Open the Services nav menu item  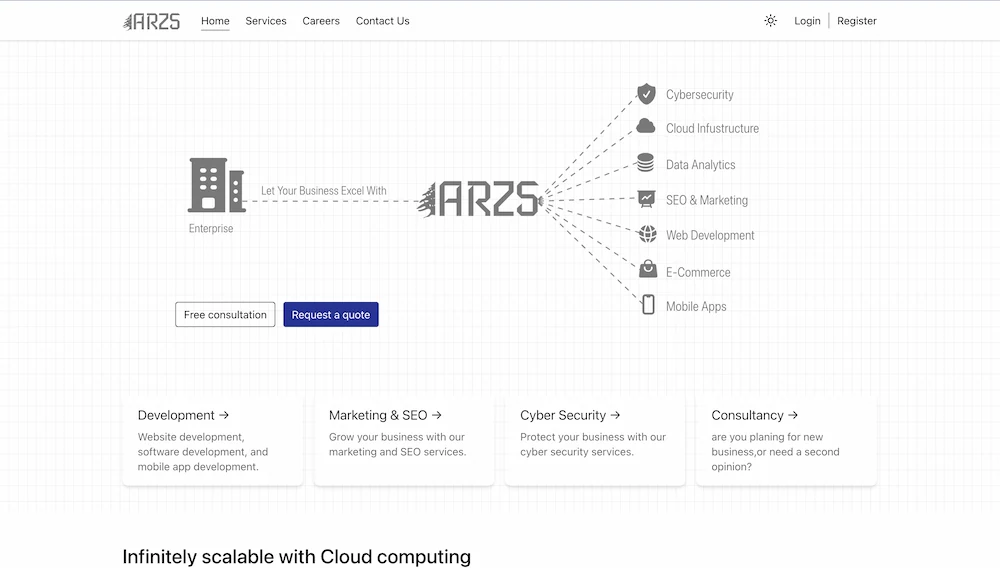coord(266,21)
